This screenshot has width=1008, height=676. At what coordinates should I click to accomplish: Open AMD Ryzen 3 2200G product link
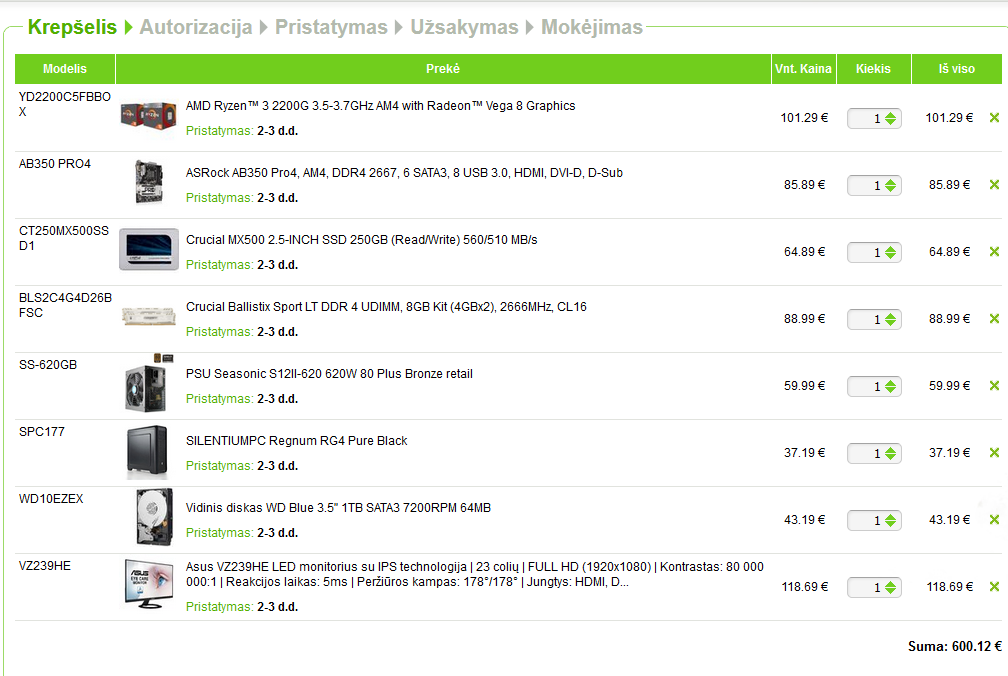[381, 105]
